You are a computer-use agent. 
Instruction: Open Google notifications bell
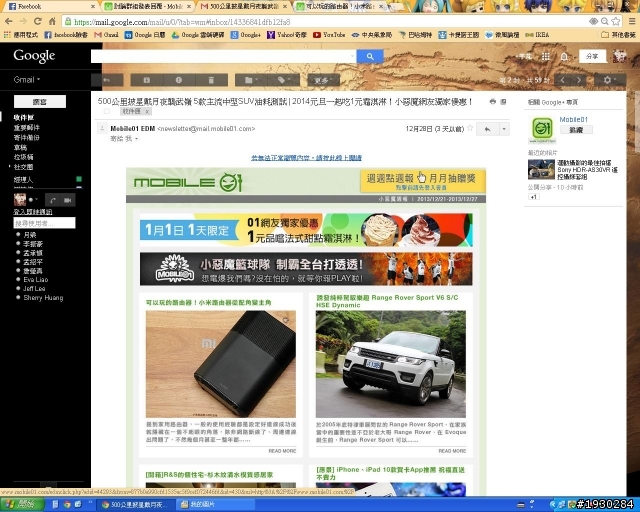(x=564, y=57)
